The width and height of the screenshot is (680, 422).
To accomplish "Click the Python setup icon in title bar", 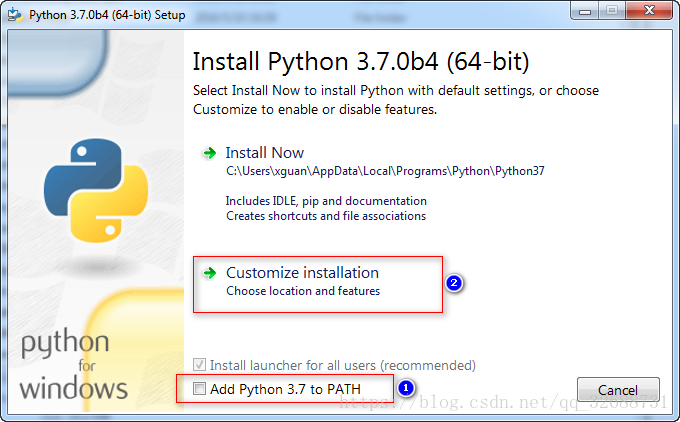I will pyautogui.click(x=15, y=14).
